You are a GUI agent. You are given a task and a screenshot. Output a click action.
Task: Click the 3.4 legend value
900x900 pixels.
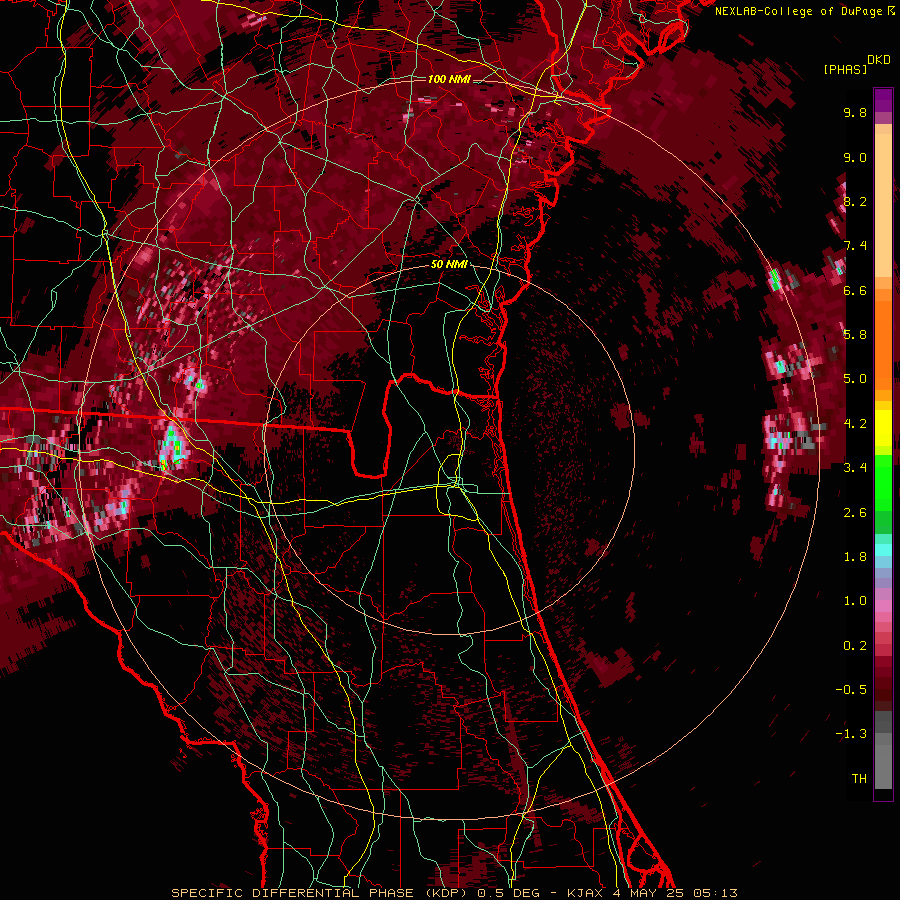855,468
